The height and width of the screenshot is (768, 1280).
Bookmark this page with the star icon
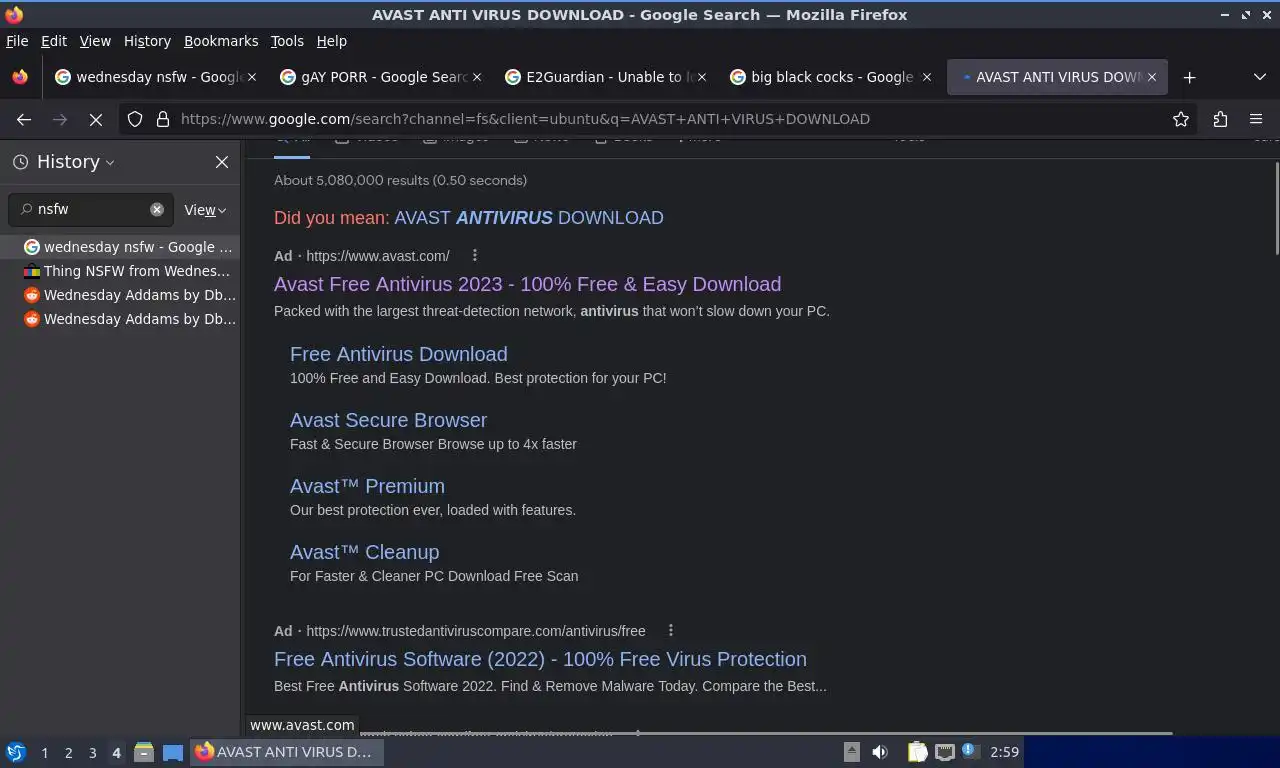click(1181, 119)
